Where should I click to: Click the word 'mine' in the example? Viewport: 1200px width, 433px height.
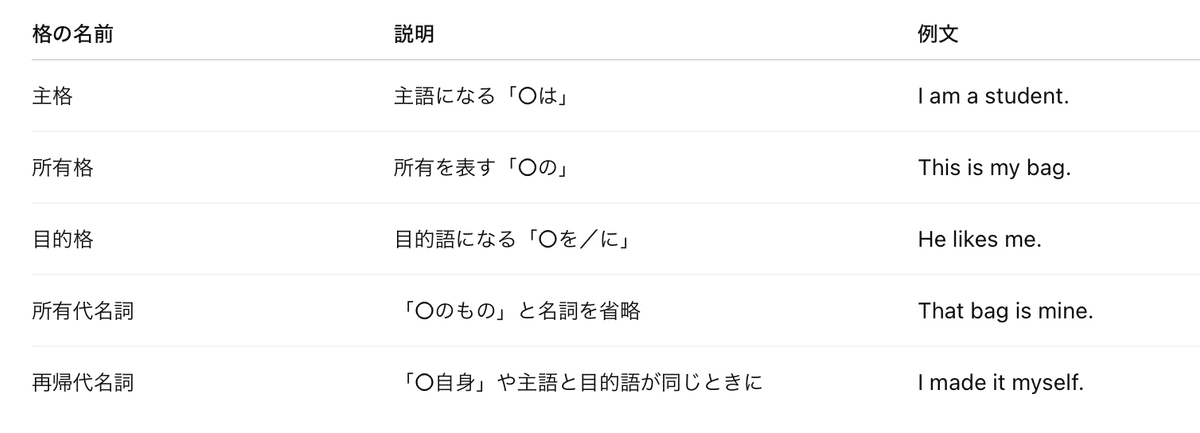1069,311
